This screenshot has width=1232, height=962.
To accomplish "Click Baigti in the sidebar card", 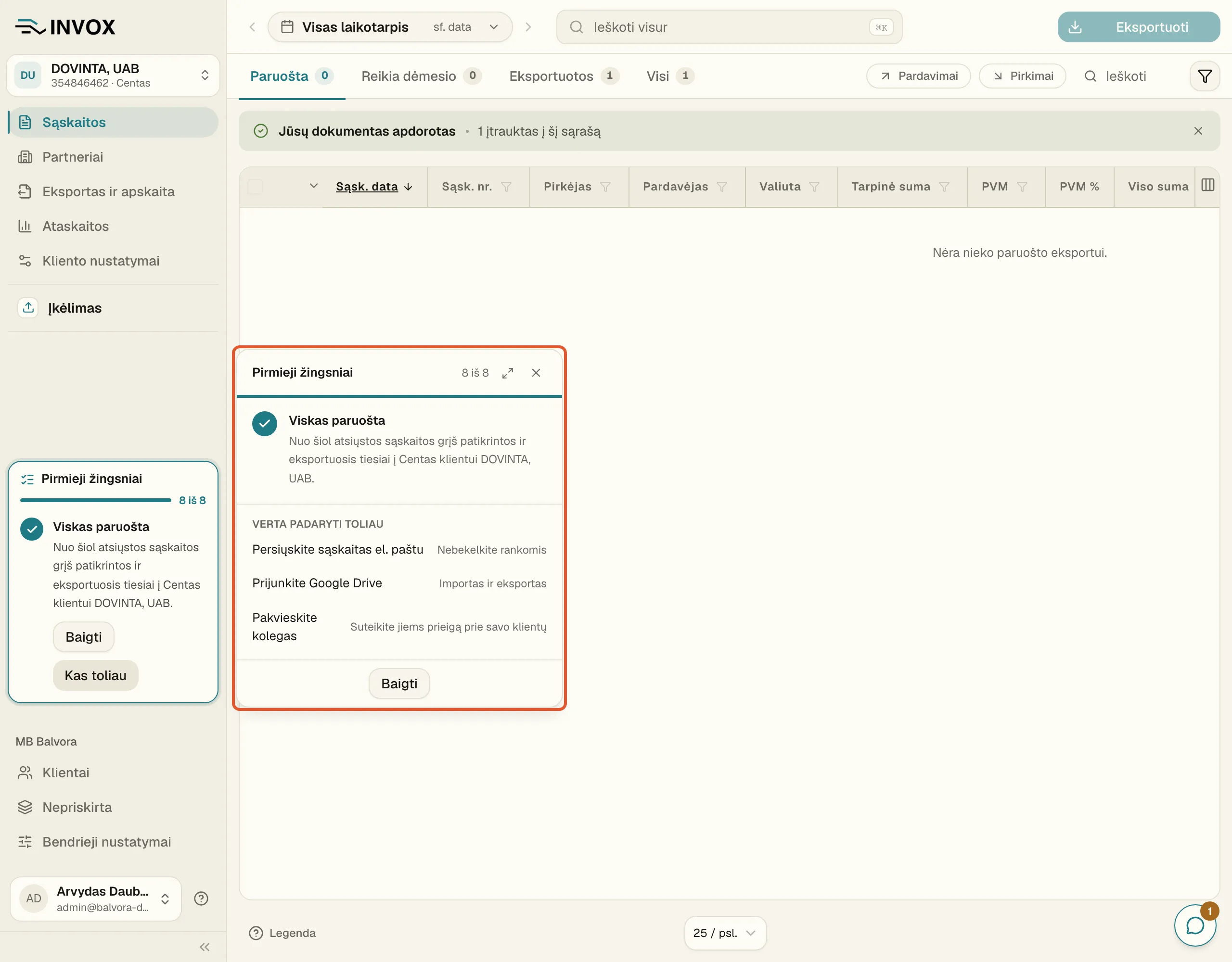I will click(x=83, y=637).
